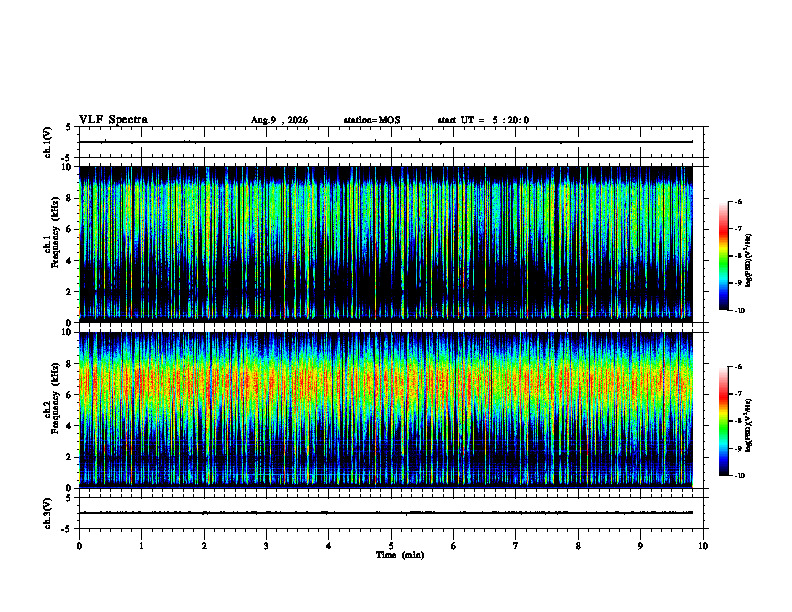Click the "2" kHz tick of ch.1 panel

point(70,292)
